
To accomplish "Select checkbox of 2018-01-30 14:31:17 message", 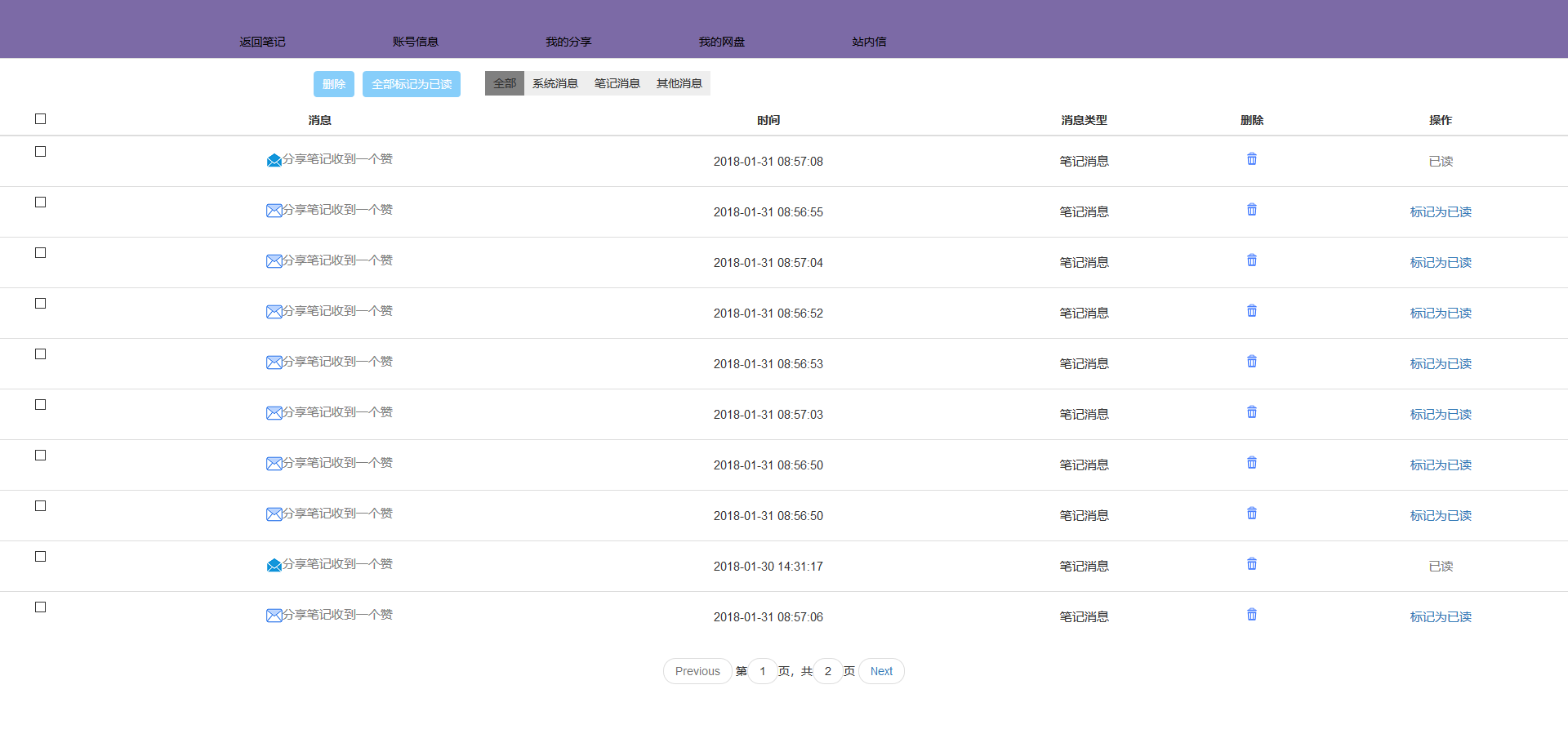I will 40,557.
